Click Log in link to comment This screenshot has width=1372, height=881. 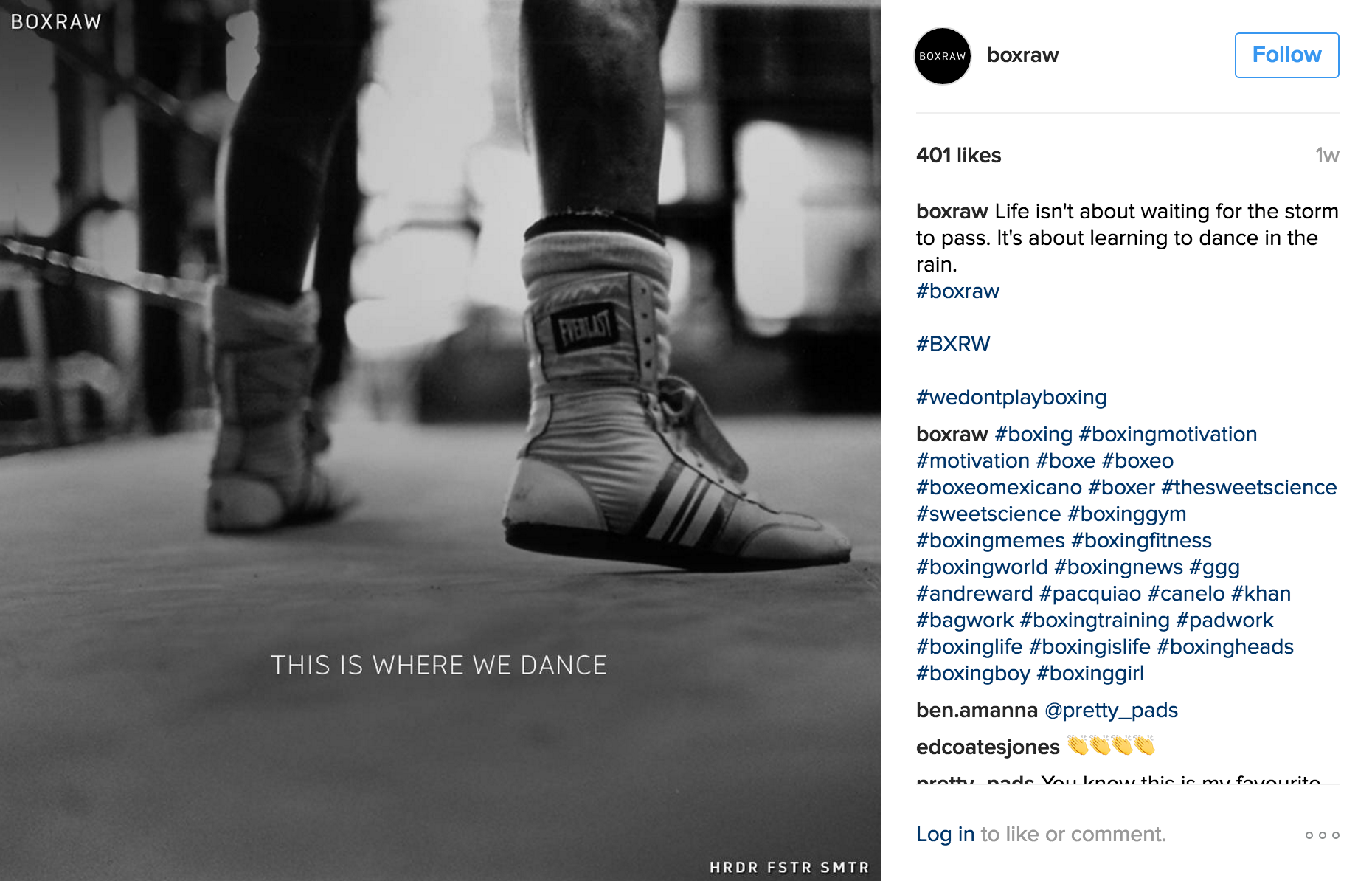click(x=945, y=835)
